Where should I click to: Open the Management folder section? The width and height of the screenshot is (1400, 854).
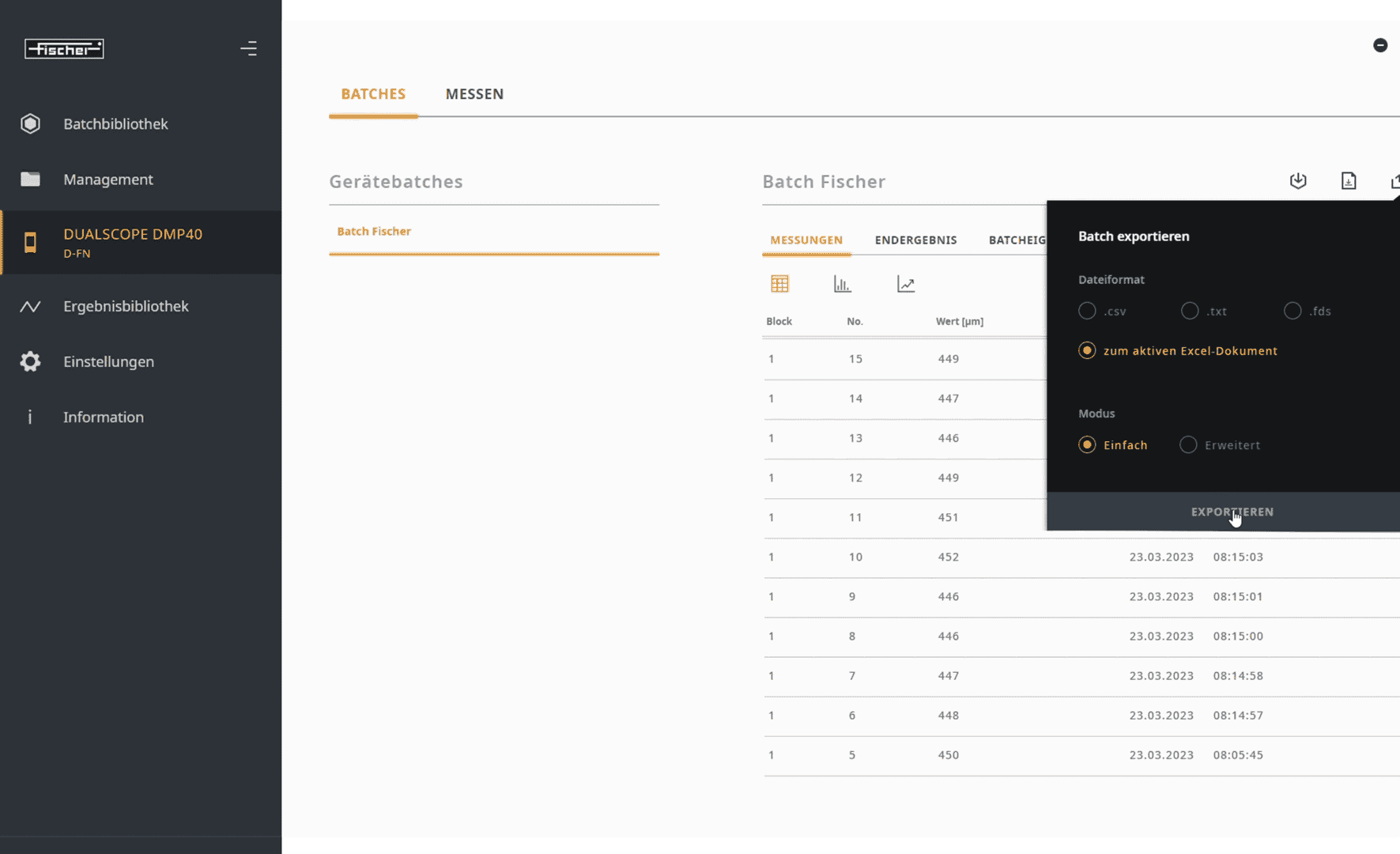(x=108, y=179)
